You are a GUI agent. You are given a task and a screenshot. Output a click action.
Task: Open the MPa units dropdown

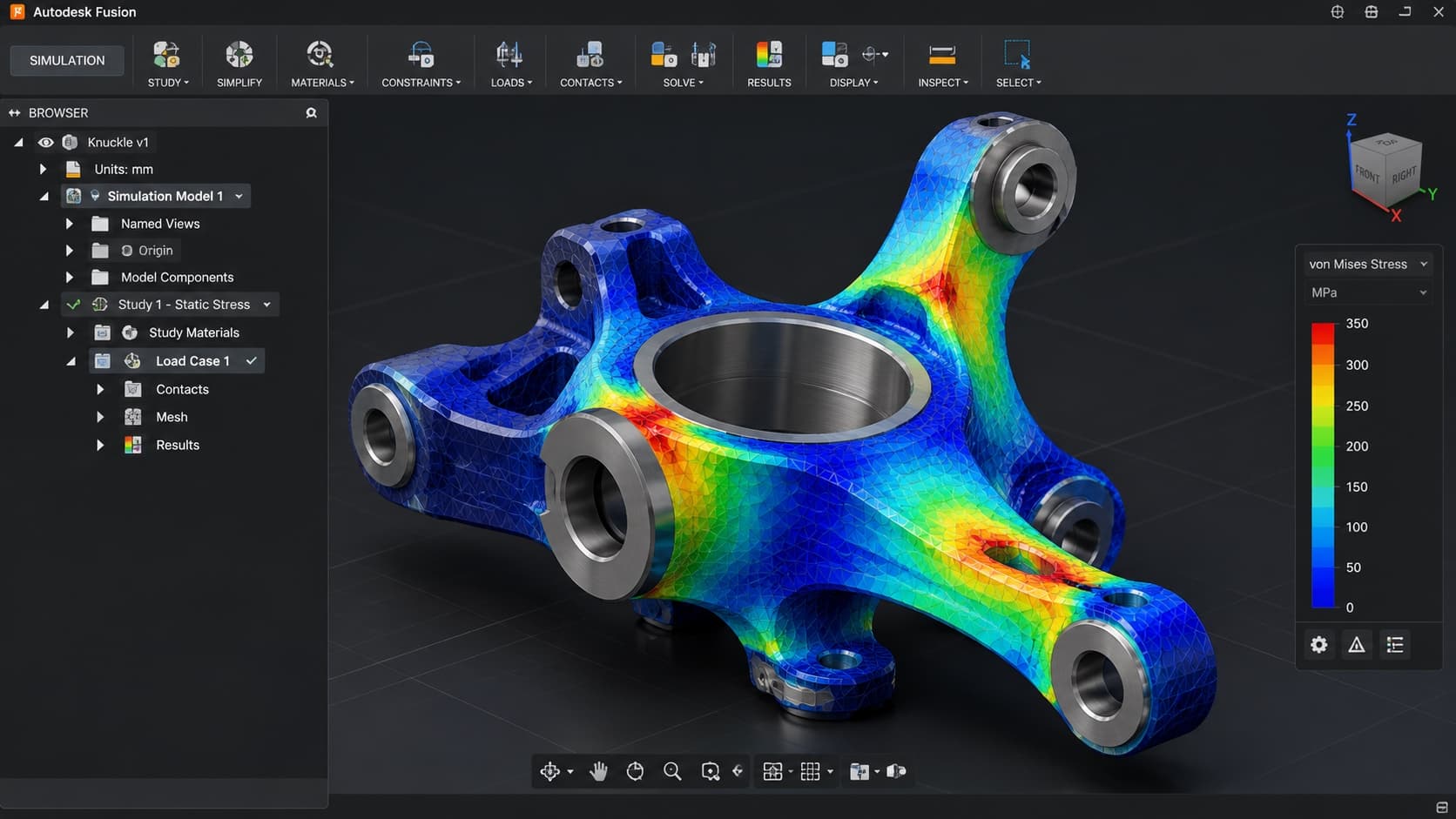pos(1367,292)
